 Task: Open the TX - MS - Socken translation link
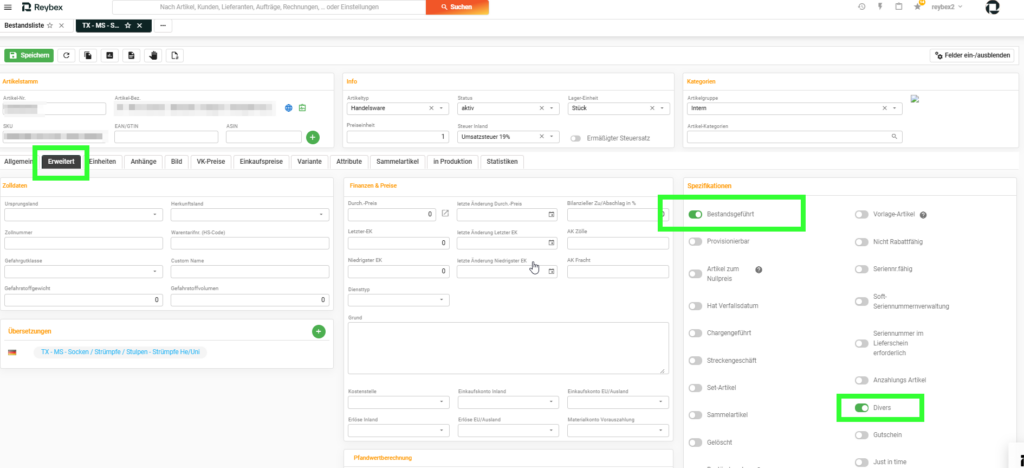(x=120, y=352)
